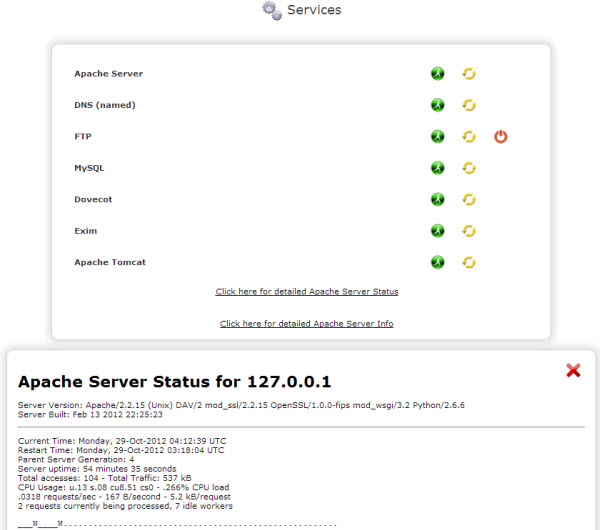Screen dimensions: 600x530
Task: Select the MySQL service label
Action: coord(89,168)
